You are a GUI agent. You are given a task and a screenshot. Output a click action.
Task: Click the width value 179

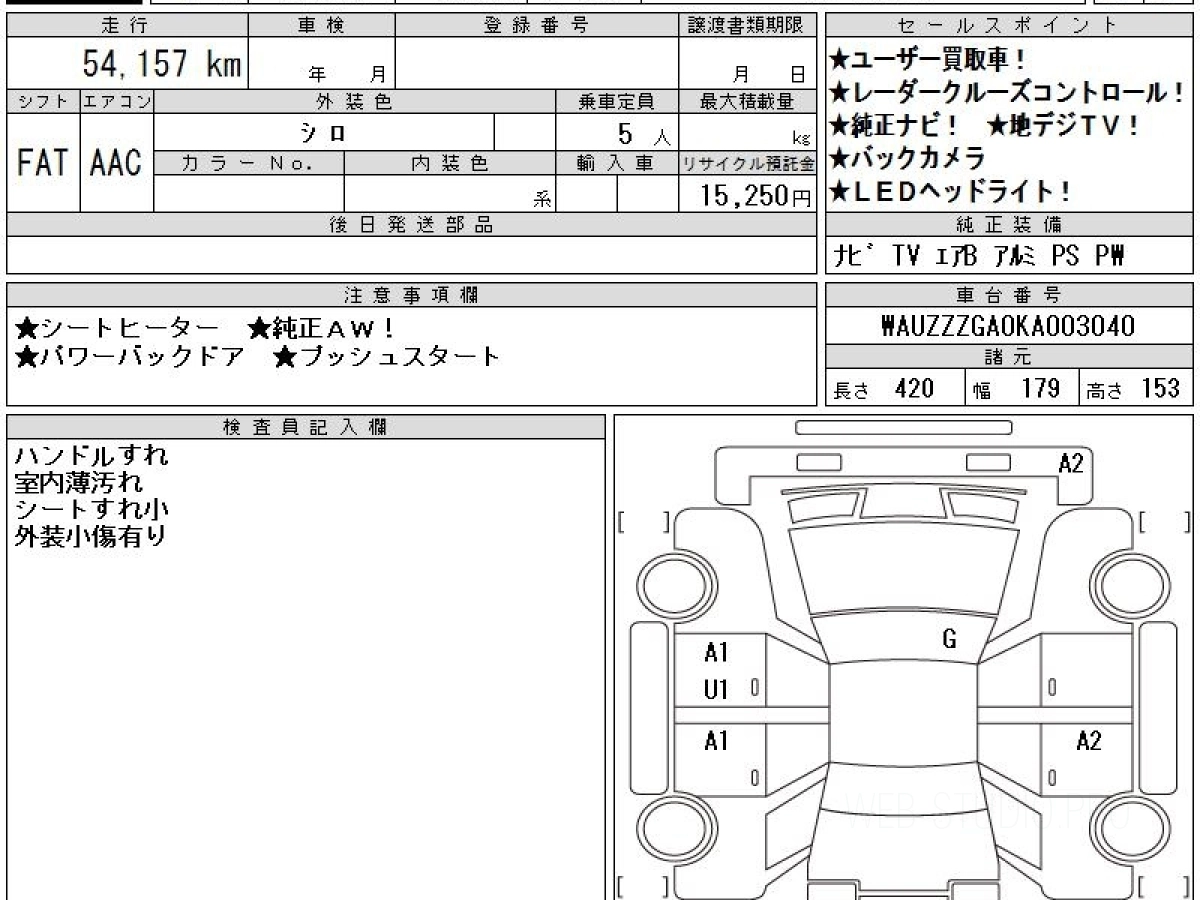[x=1040, y=389]
